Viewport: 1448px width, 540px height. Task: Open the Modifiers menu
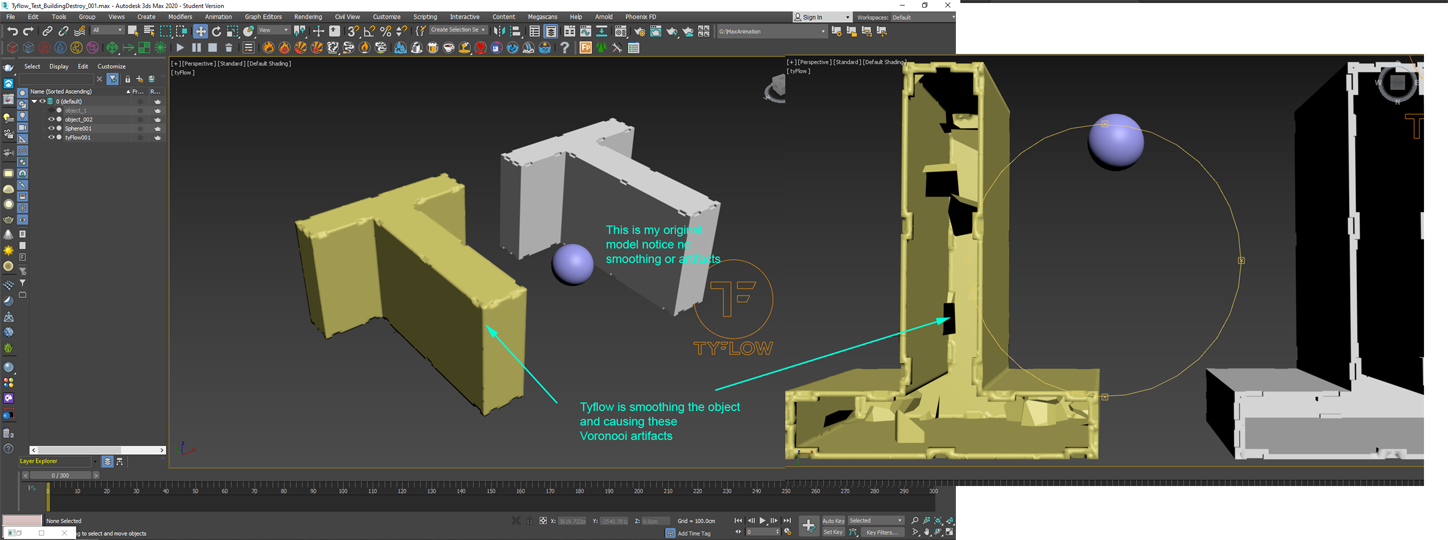pyautogui.click(x=180, y=17)
